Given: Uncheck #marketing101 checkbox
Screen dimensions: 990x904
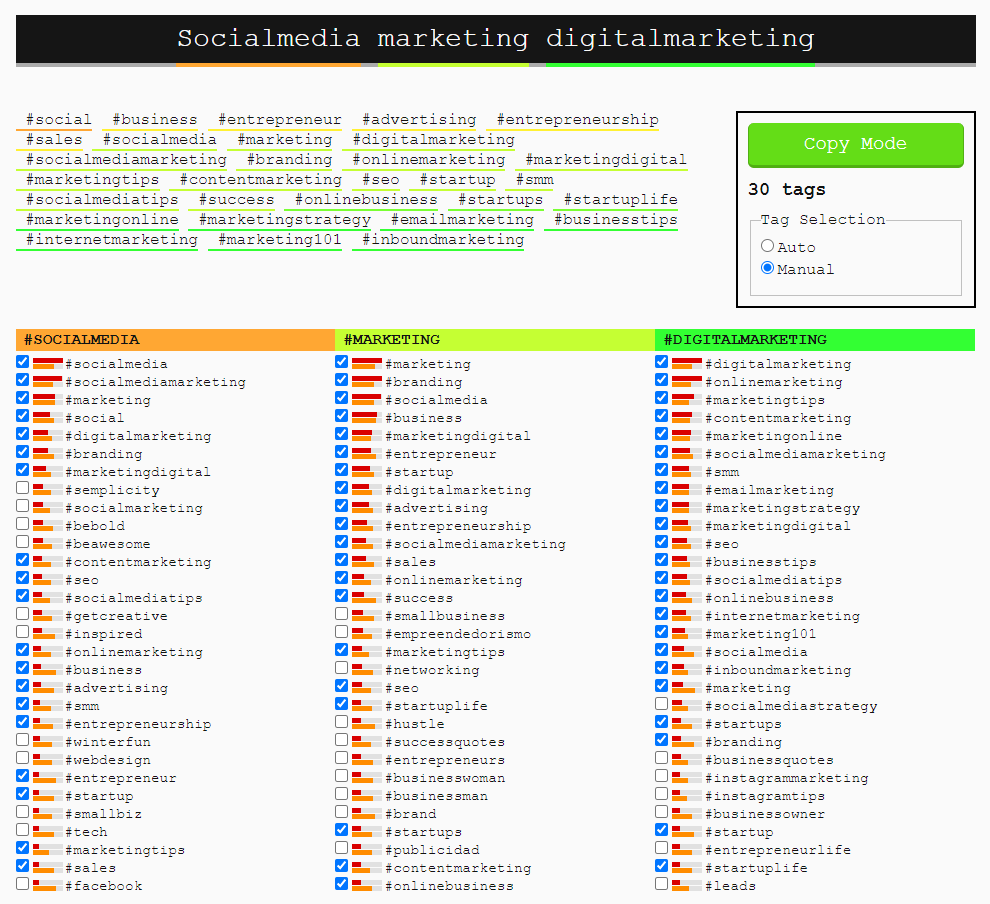Looking at the screenshot, I should [x=662, y=632].
